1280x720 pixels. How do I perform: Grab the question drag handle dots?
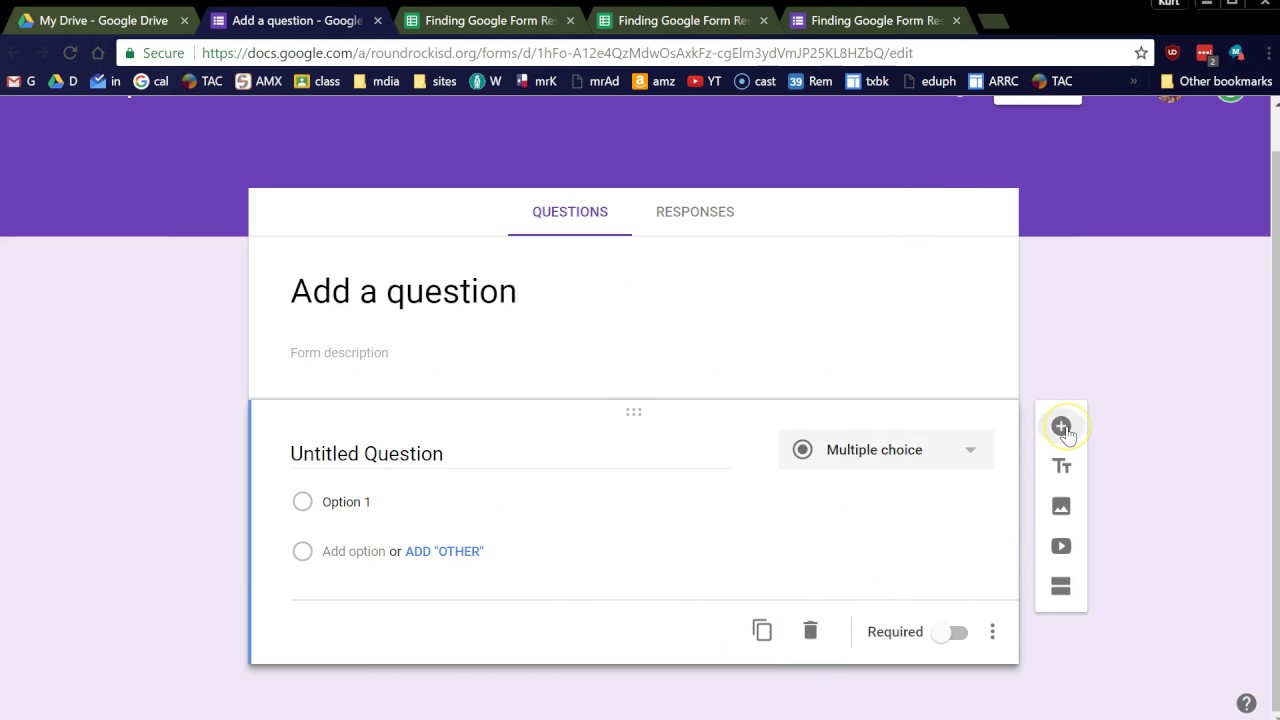point(633,412)
